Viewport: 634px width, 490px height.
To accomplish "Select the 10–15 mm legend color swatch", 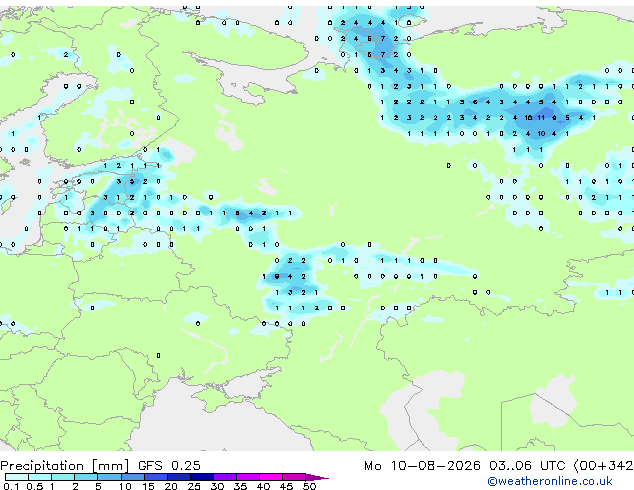I will [x=132, y=477].
